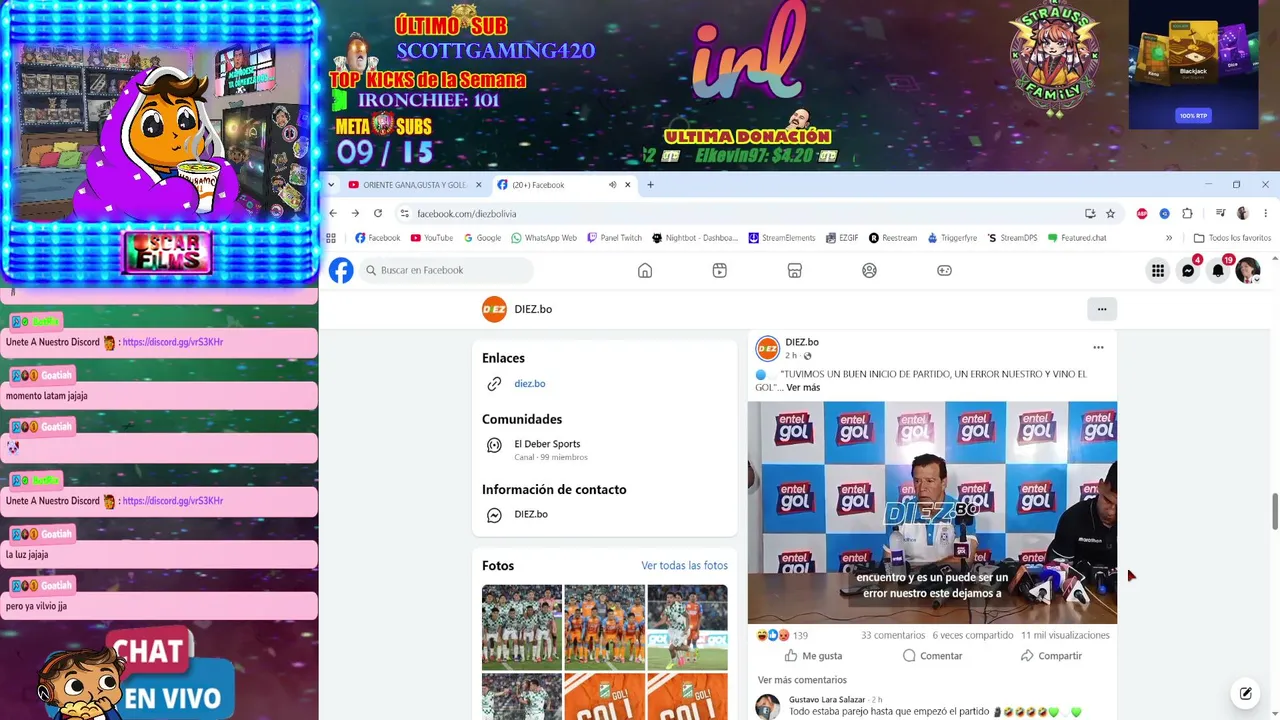Open the Todos los favoritos folder
Image resolution: width=1280 pixels, height=720 pixels.
coord(1232,238)
